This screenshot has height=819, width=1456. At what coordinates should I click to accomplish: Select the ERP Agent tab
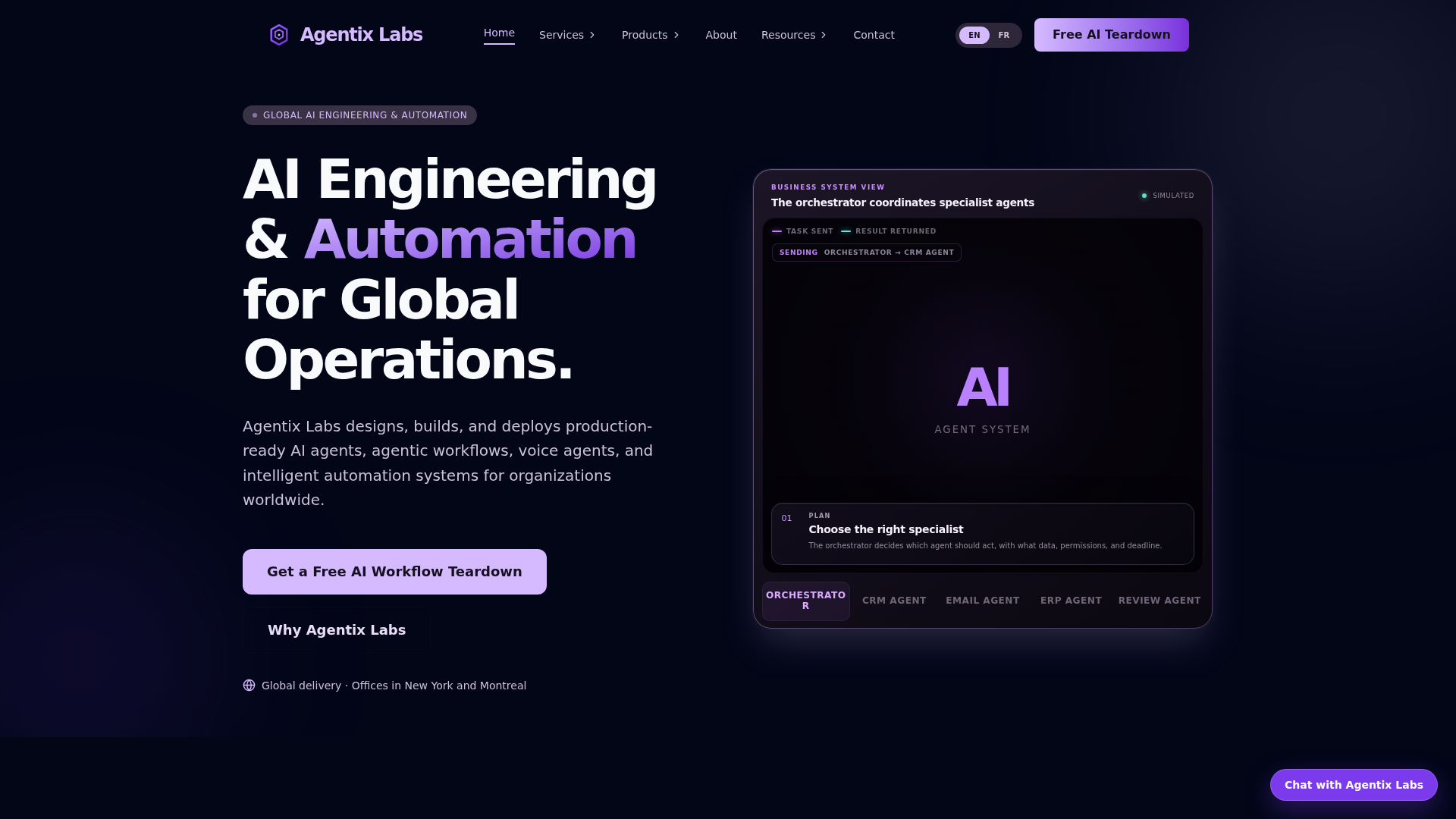click(x=1071, y=601)
